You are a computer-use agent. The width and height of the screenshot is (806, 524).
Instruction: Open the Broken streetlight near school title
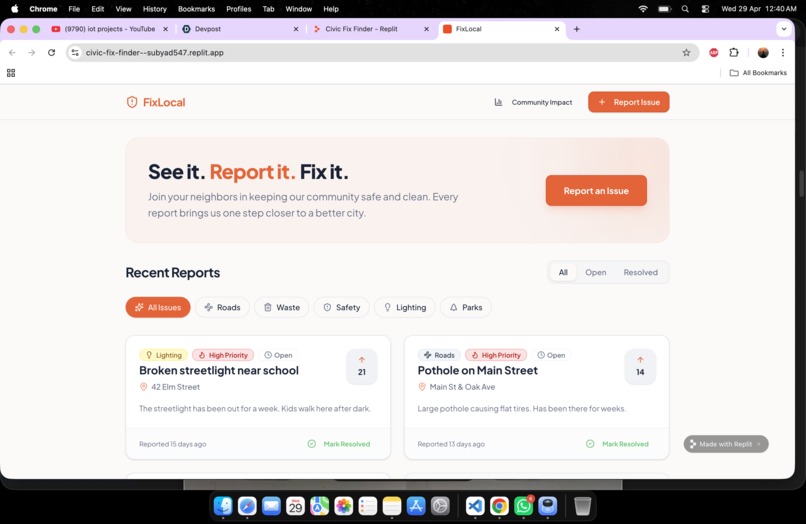[x=218, y=371]
